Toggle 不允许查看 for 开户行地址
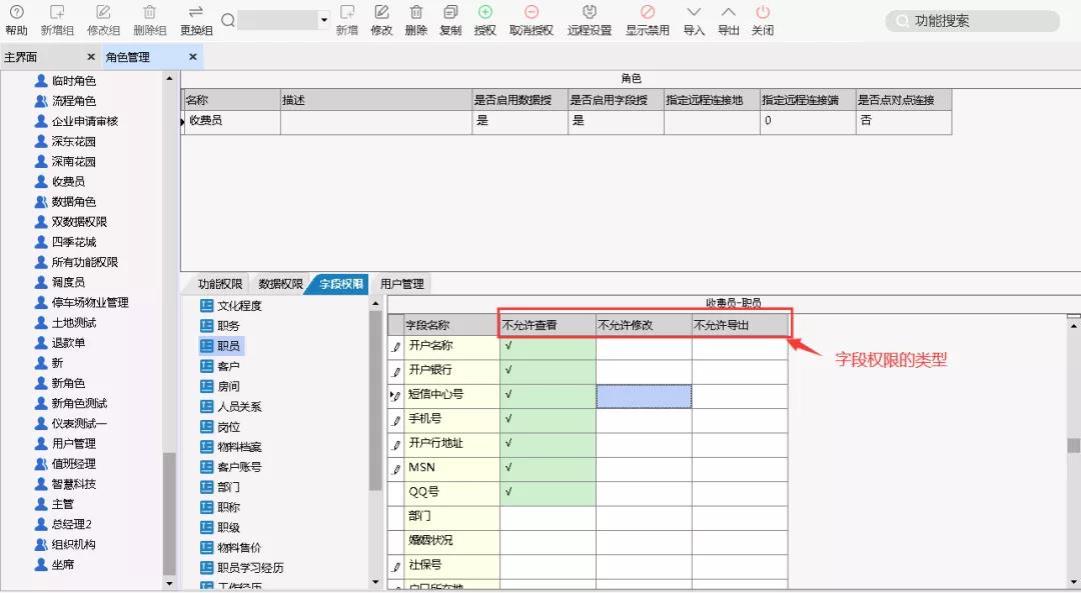The height and width of the screenshot is (593, 1081). coord(547,445)
